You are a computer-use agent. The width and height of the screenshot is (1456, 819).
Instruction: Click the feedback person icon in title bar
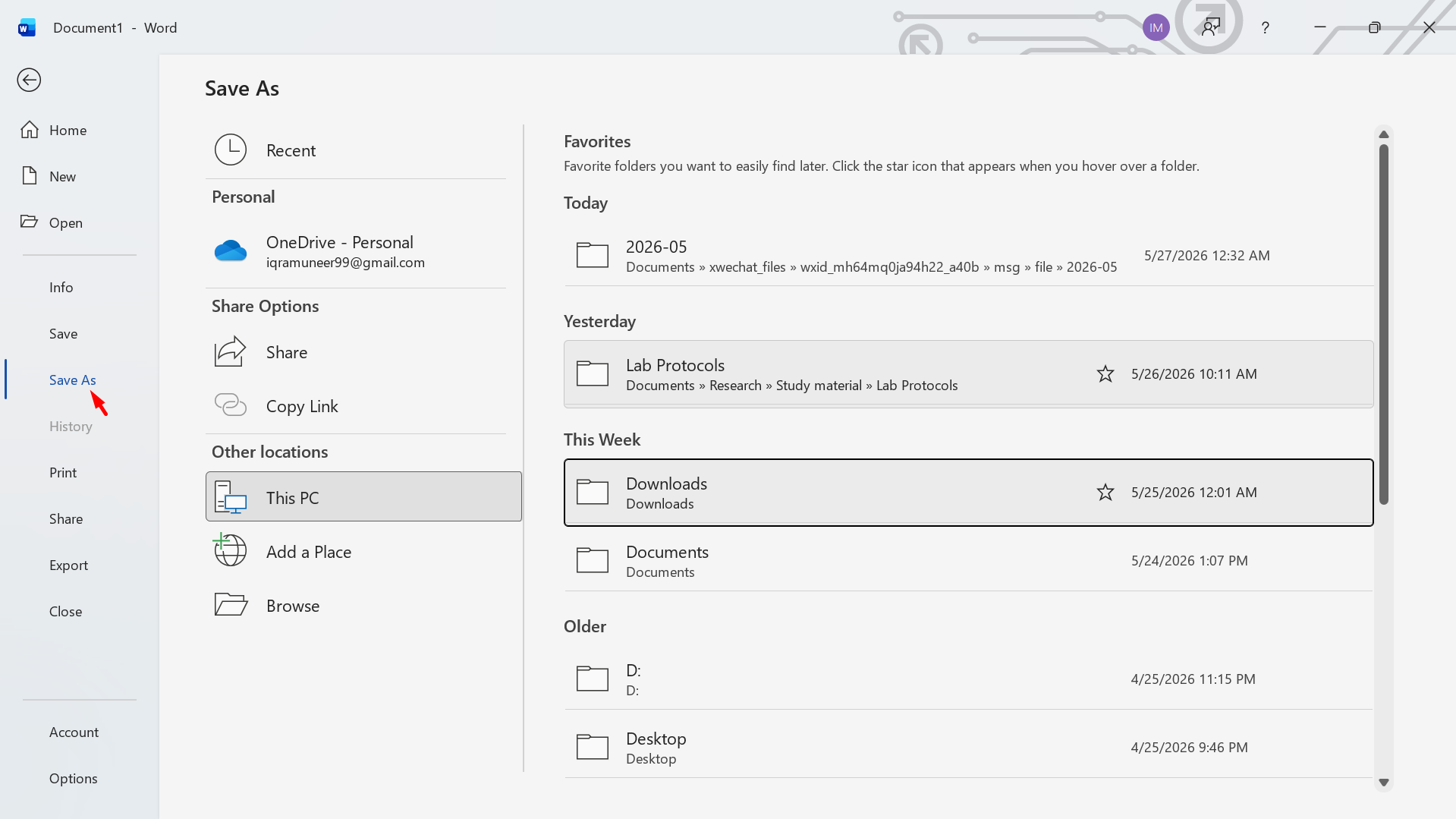[x=1211, y=27]
